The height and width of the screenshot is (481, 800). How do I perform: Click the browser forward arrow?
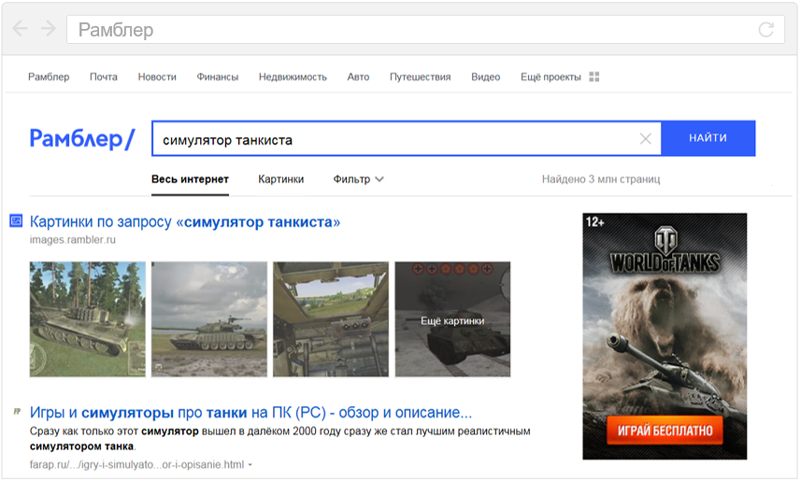coord(48,29)
